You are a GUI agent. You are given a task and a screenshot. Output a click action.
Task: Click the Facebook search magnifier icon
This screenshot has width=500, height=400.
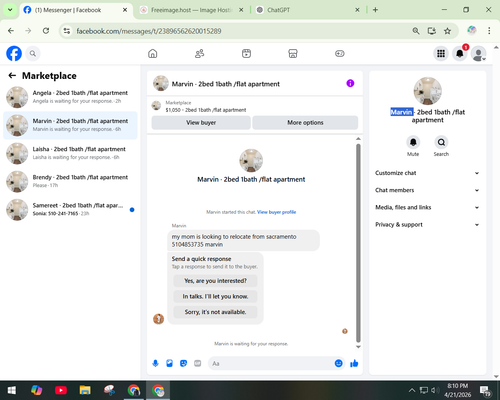[x=33, y=53]
